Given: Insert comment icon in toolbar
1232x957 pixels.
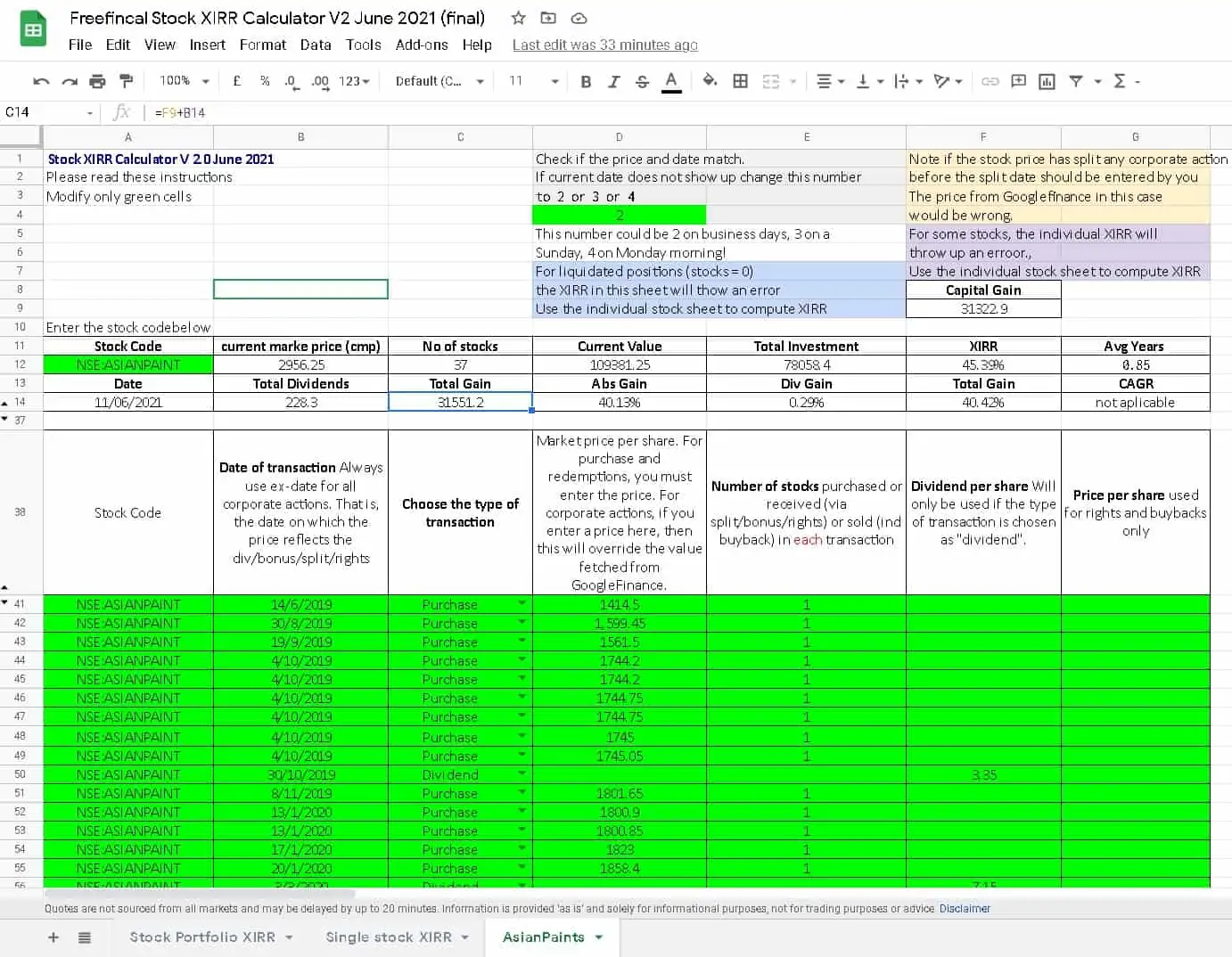Looking at the screenshot, I should click(x=1019, y=81).
